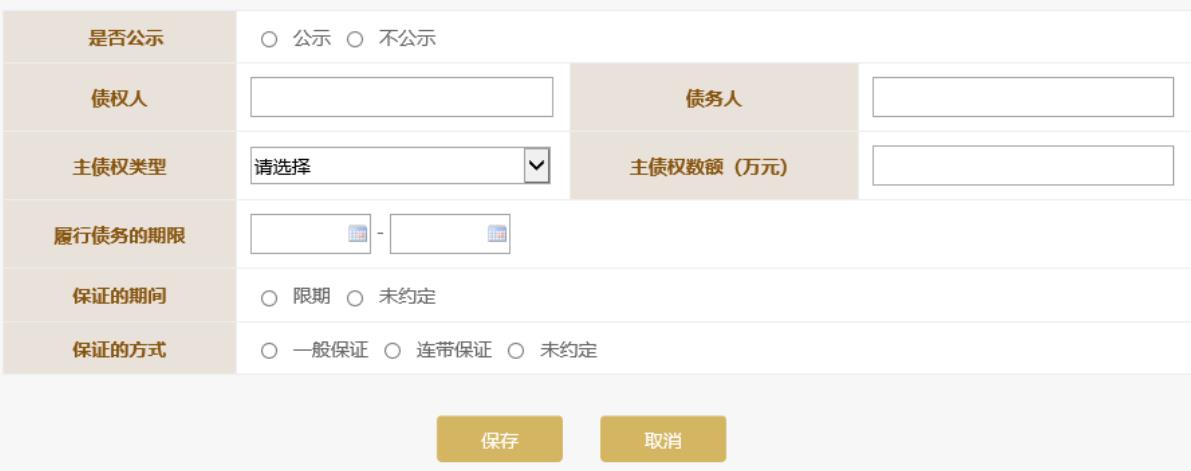Click the start date field of 履行债务的期限
The image size is (1191, 471).
coord(298,234)
